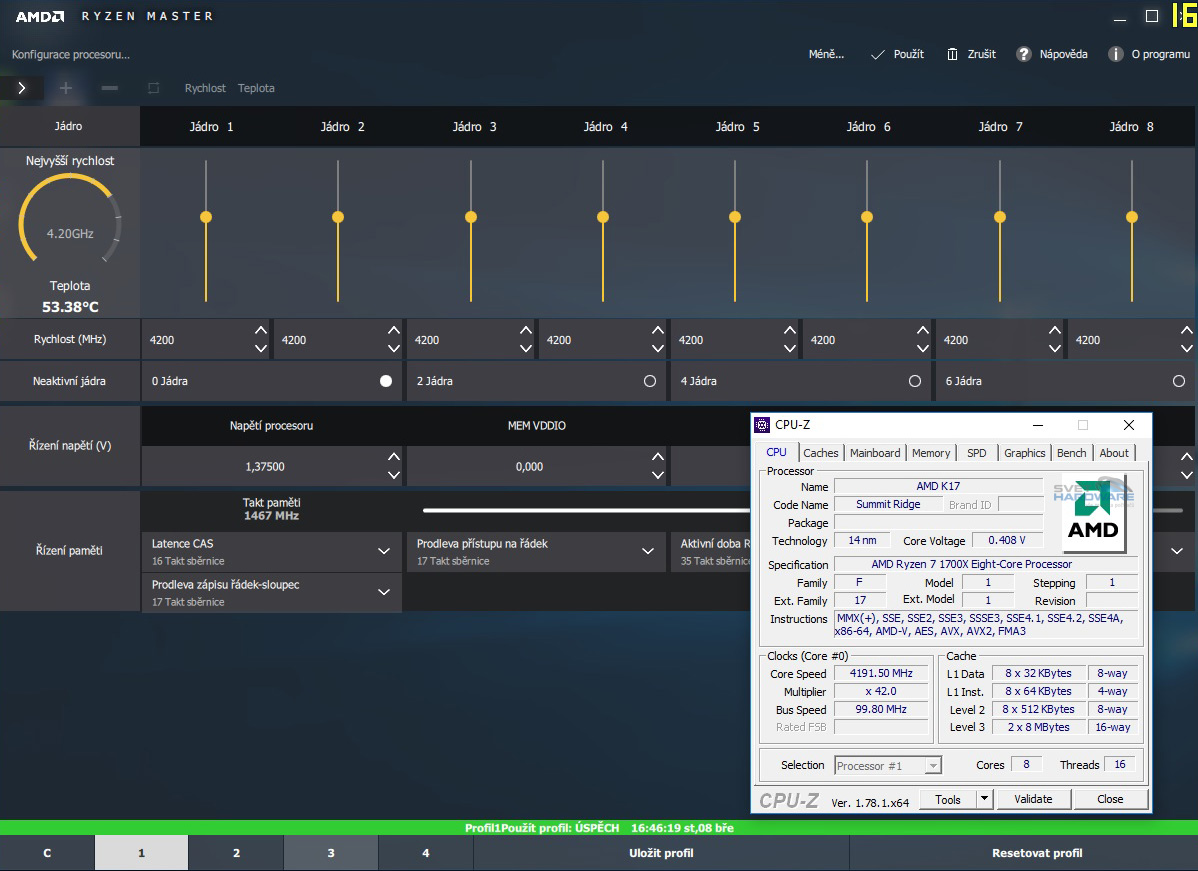Viewport: 1198px width, 871px height.
Task: Open O programu info icon
Action: [x=1115, y=54]
